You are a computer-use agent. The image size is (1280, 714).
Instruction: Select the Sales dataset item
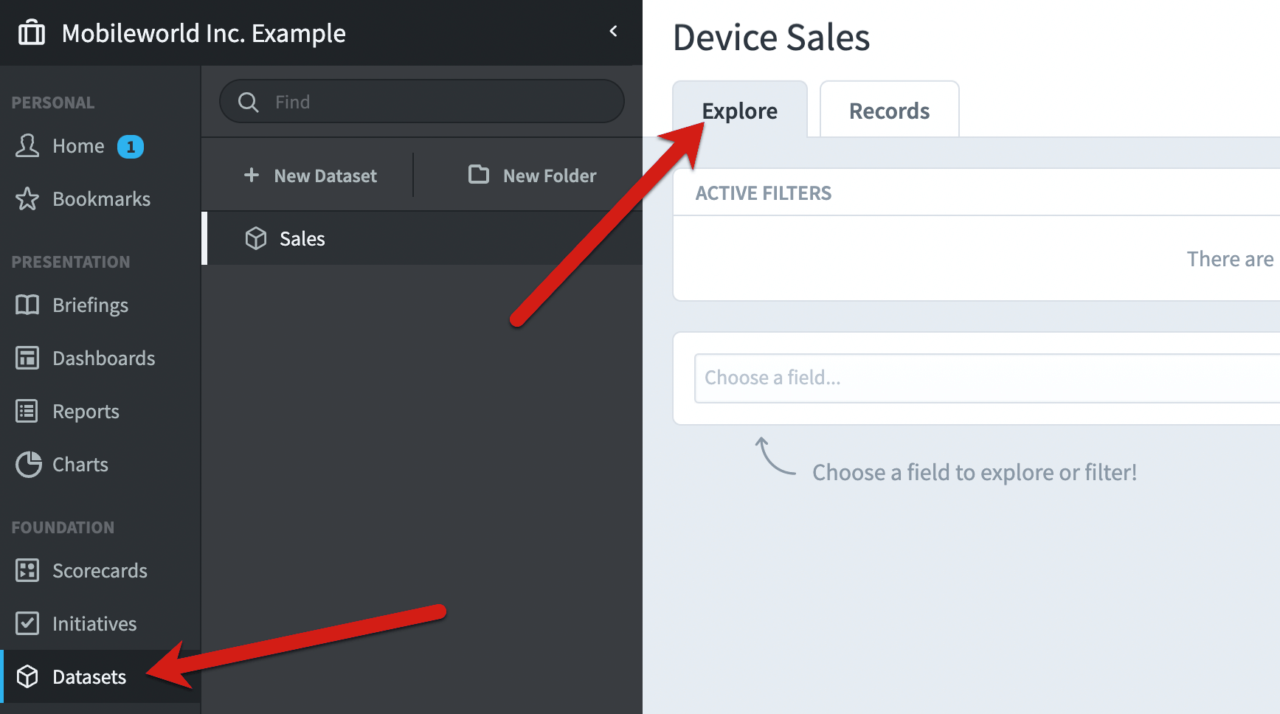point(302,239)
